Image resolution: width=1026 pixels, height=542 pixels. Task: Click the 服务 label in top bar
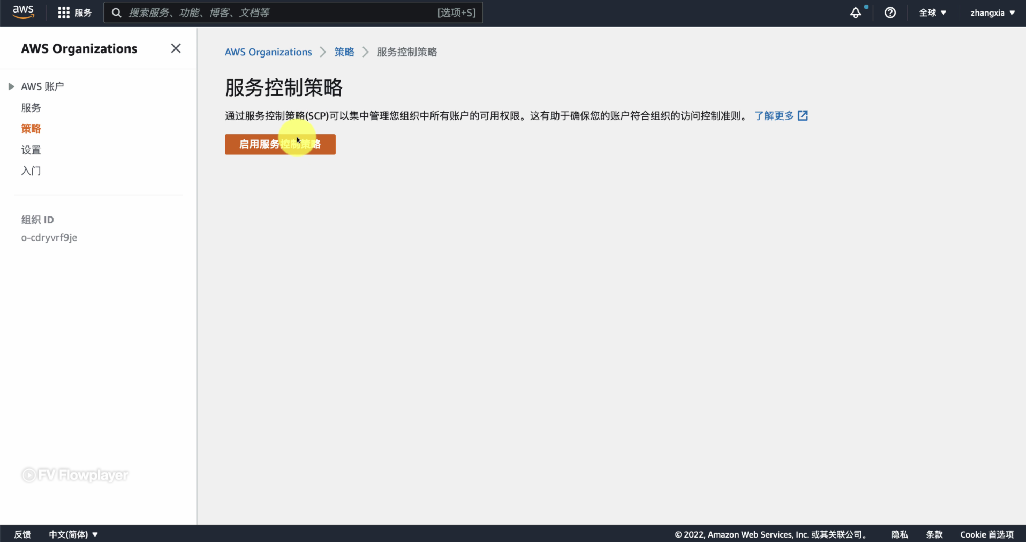(83, 12)
